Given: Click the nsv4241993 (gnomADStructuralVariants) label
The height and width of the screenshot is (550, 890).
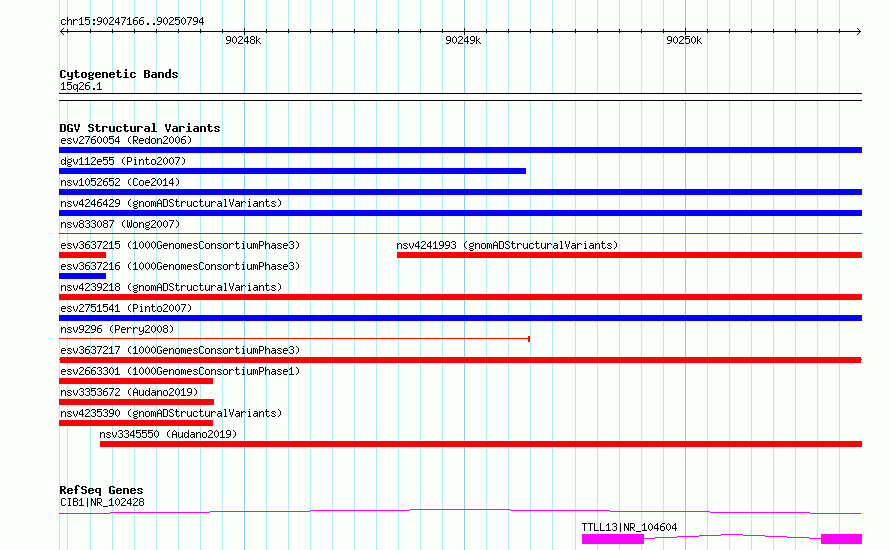Looking at the screenshot, I should [x=507, y=245].
